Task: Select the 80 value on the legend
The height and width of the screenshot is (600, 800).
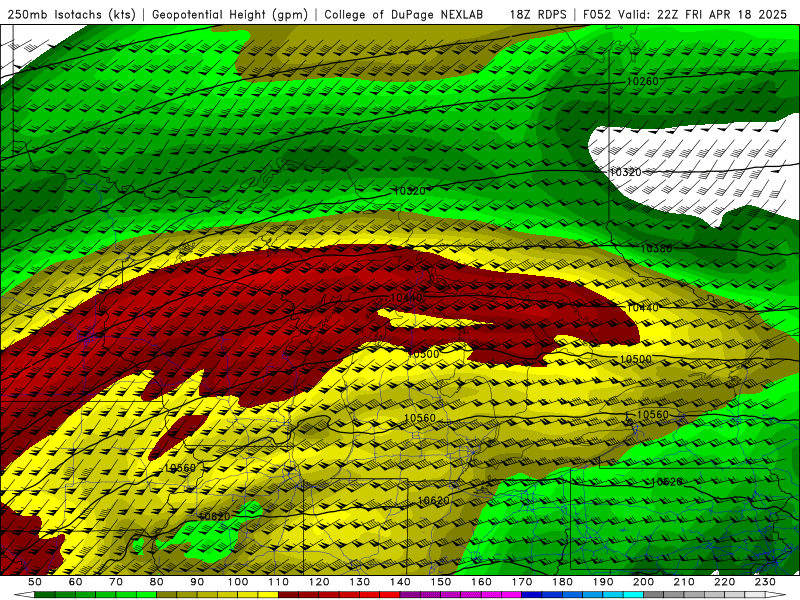Action: [x=157, y=582]
